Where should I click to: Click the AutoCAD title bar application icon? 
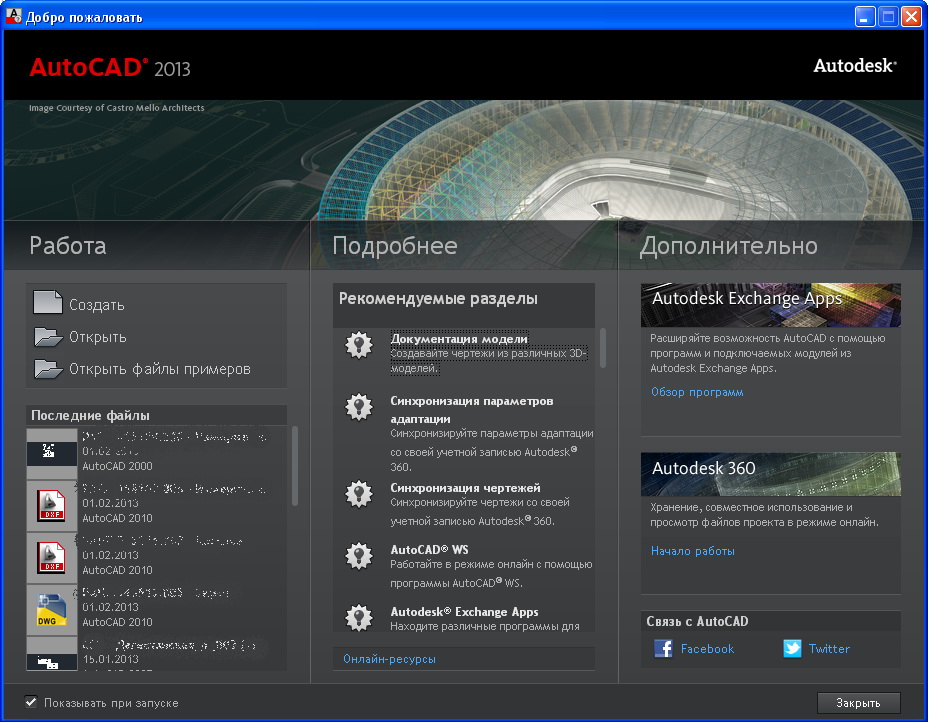13,16
